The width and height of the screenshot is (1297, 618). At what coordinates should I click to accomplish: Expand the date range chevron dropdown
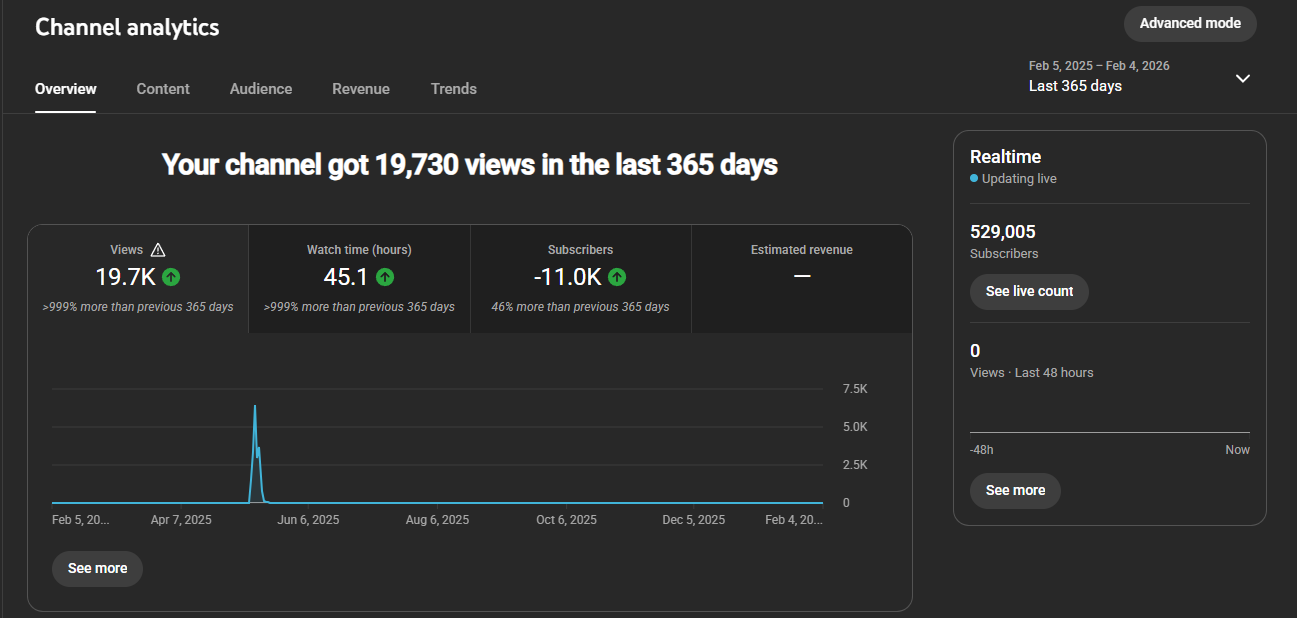point(1242,78)
